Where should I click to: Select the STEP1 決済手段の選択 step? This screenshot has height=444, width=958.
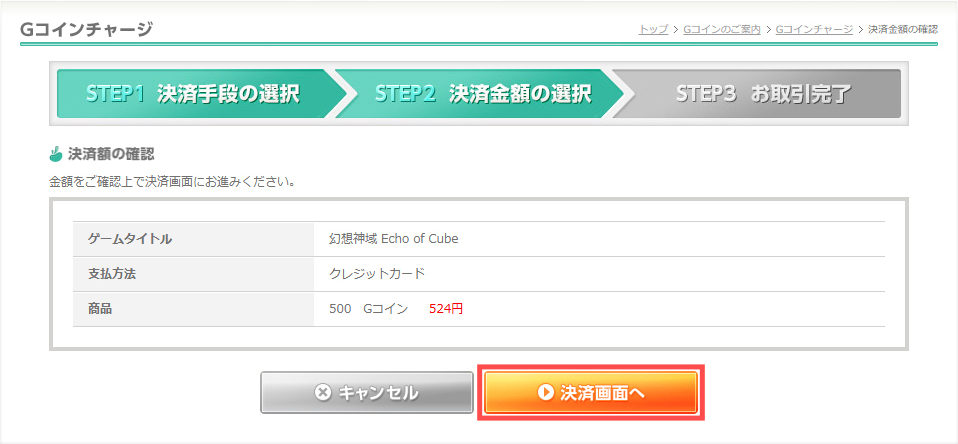click(x=193, y=95)
